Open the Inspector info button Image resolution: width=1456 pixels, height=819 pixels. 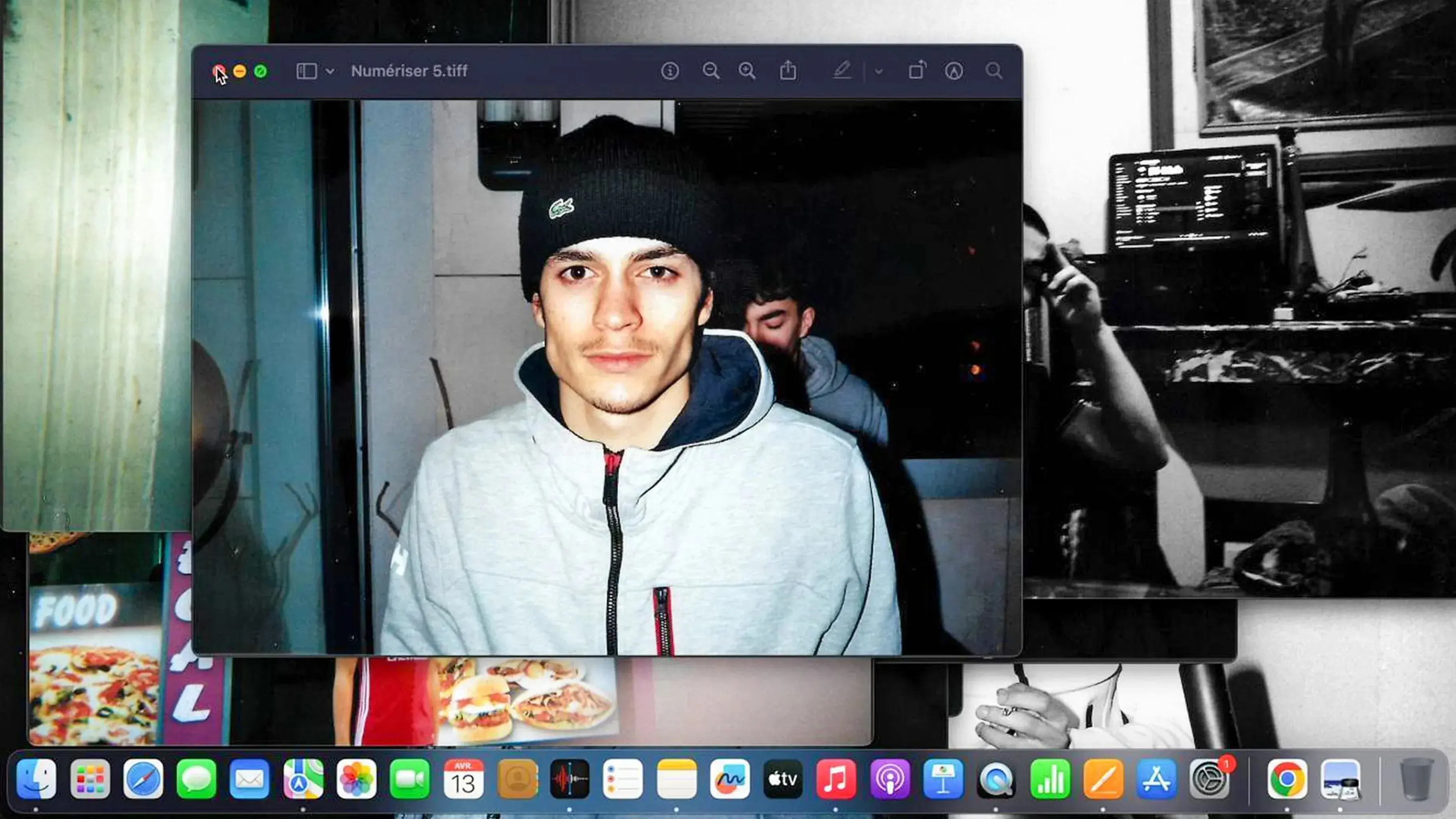coord(670,71)
